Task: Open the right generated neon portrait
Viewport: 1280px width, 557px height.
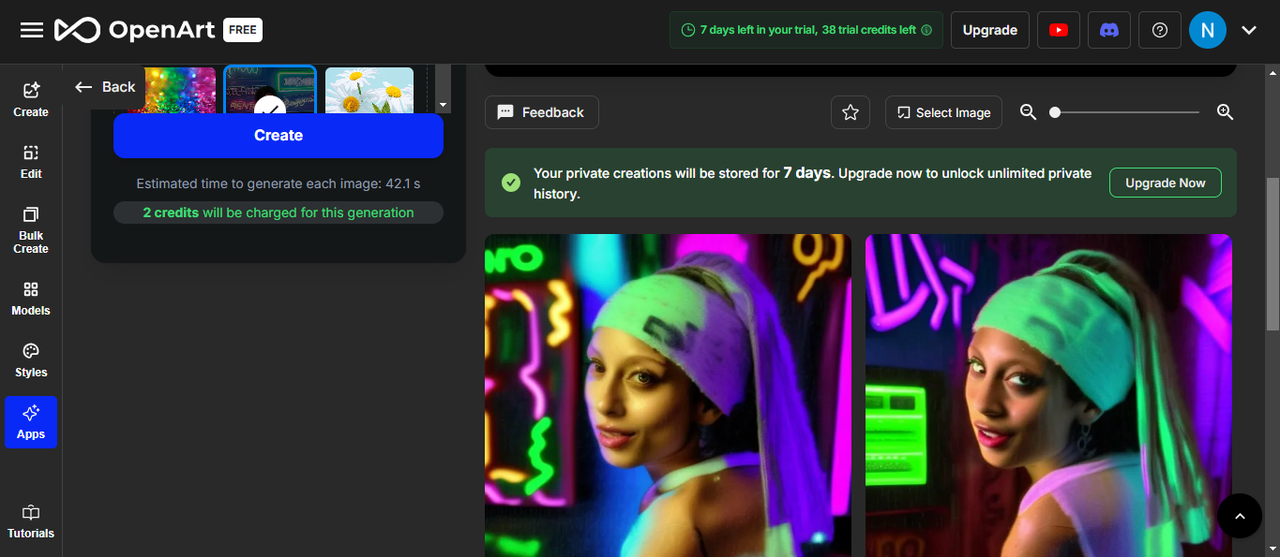Action: point(1048,395)
